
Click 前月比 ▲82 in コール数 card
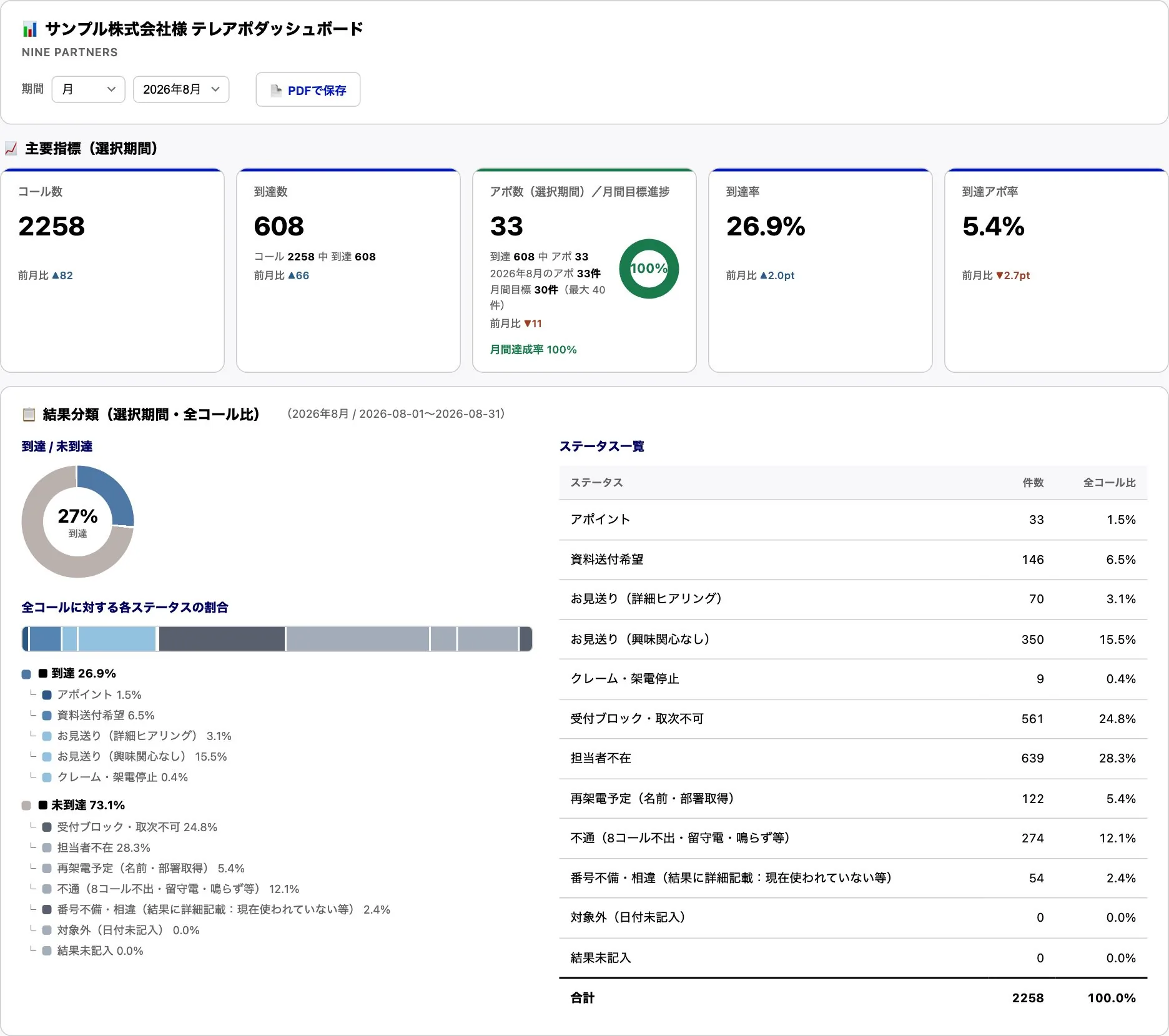[x=46, y=275]
